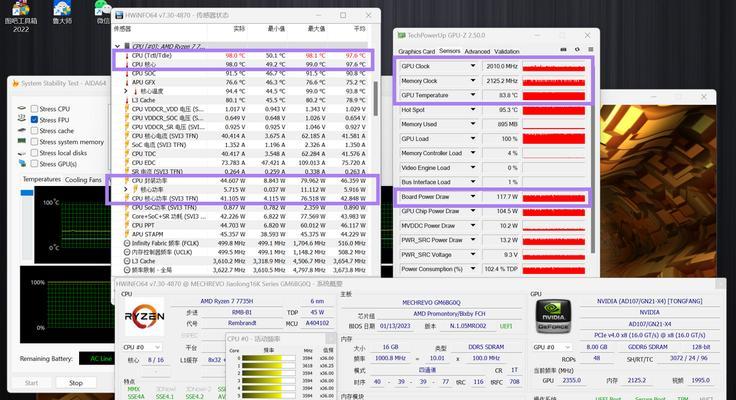Click the GPU-Z refresh icon
The width and height of the screenshot is (736, 400).
[577, 50]
